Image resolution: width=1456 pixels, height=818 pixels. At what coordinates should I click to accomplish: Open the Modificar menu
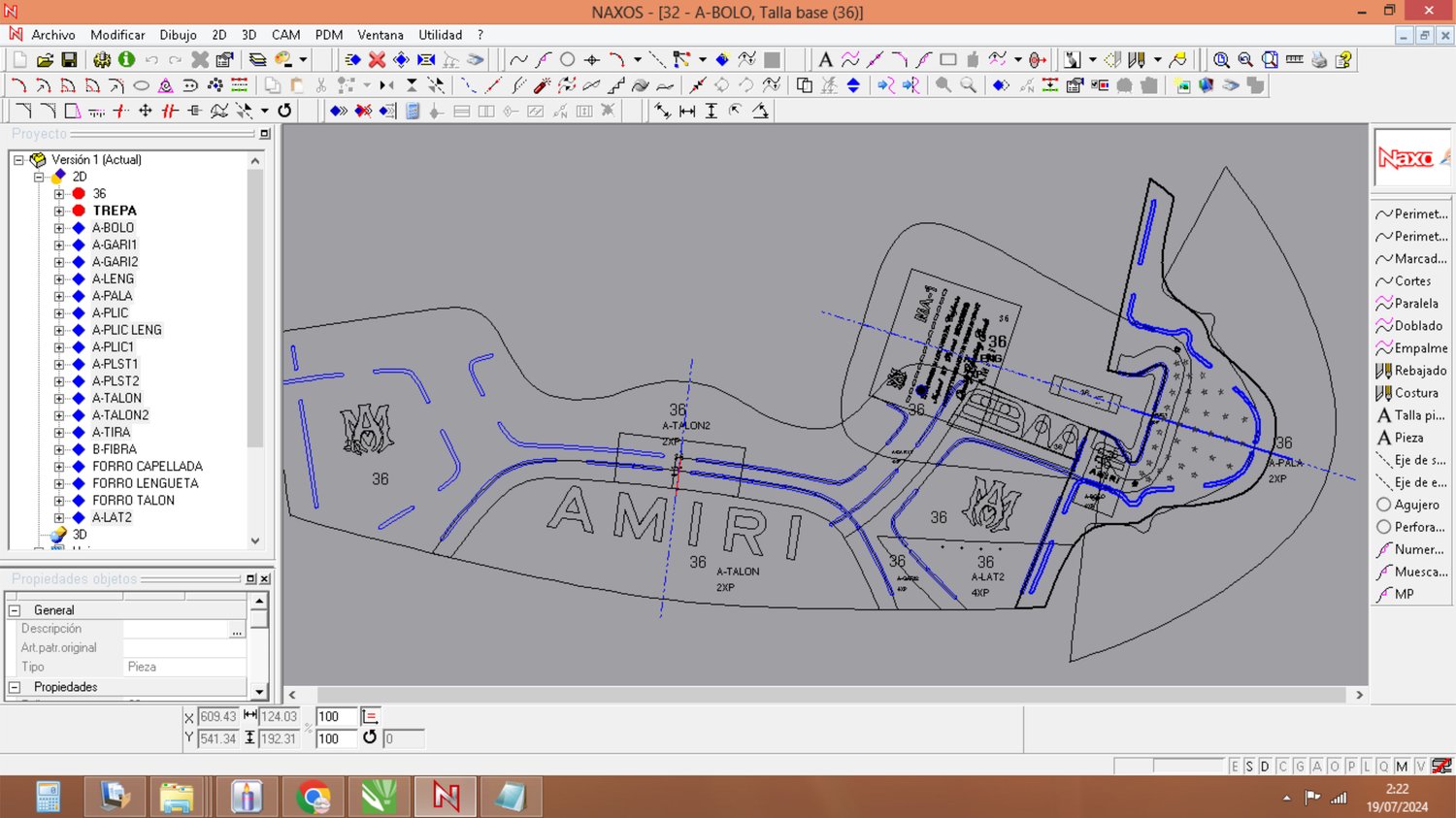point(117,35)
